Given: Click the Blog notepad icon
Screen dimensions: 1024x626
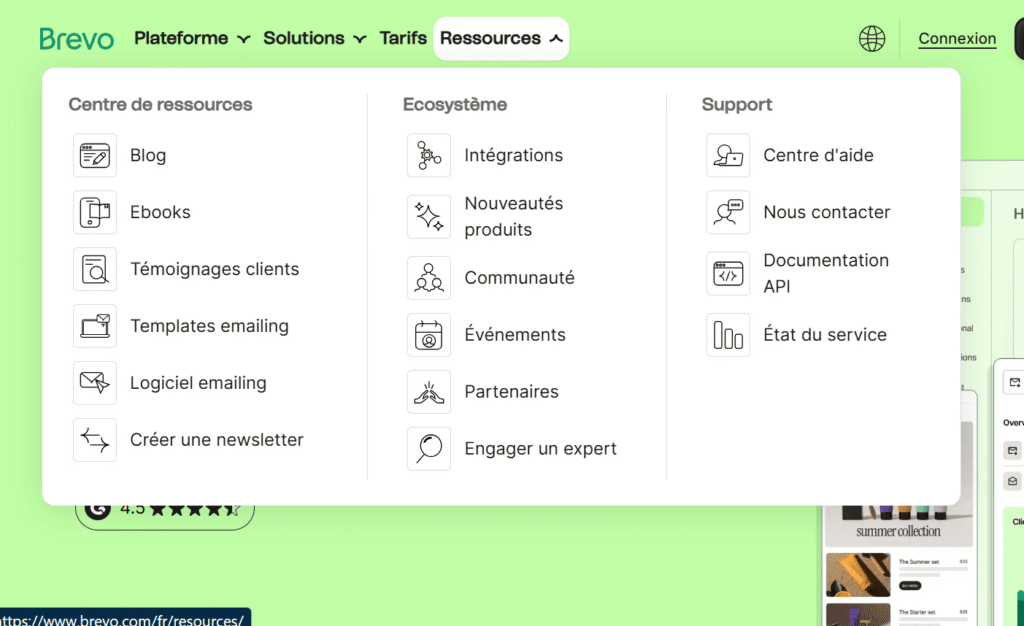Looking at the screenshot, I should [x=95, y=155].
